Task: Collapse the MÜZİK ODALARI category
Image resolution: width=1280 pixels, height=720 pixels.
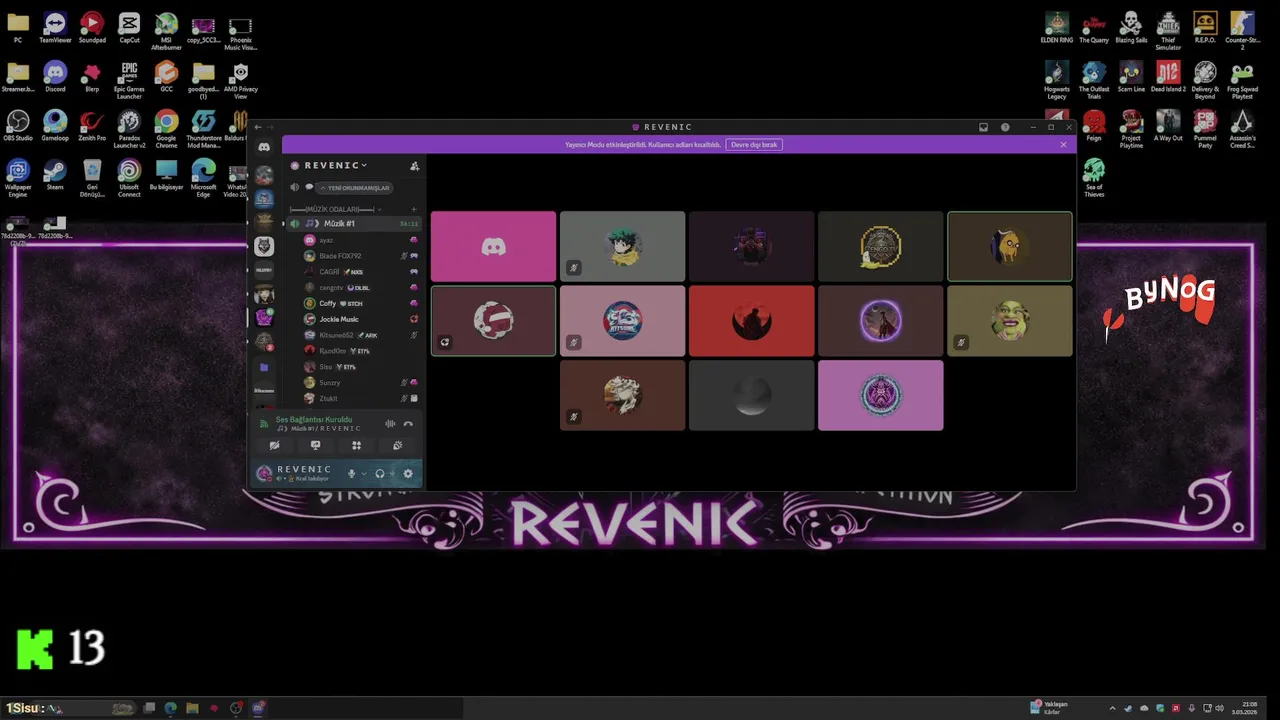Action: click(338, 209)
